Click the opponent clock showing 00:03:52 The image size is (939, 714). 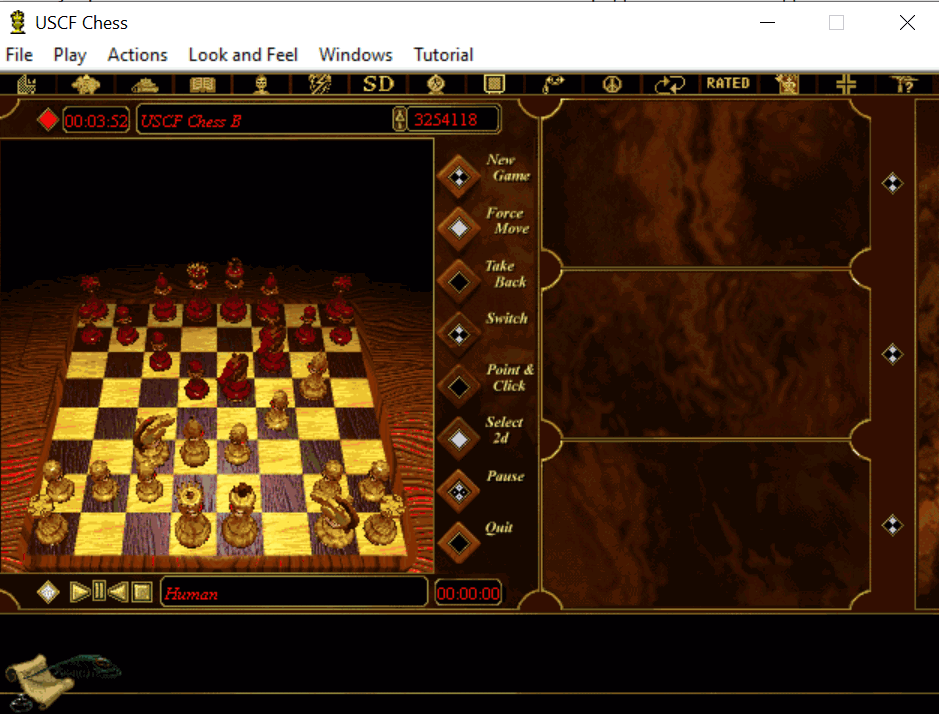coord(96,120)
